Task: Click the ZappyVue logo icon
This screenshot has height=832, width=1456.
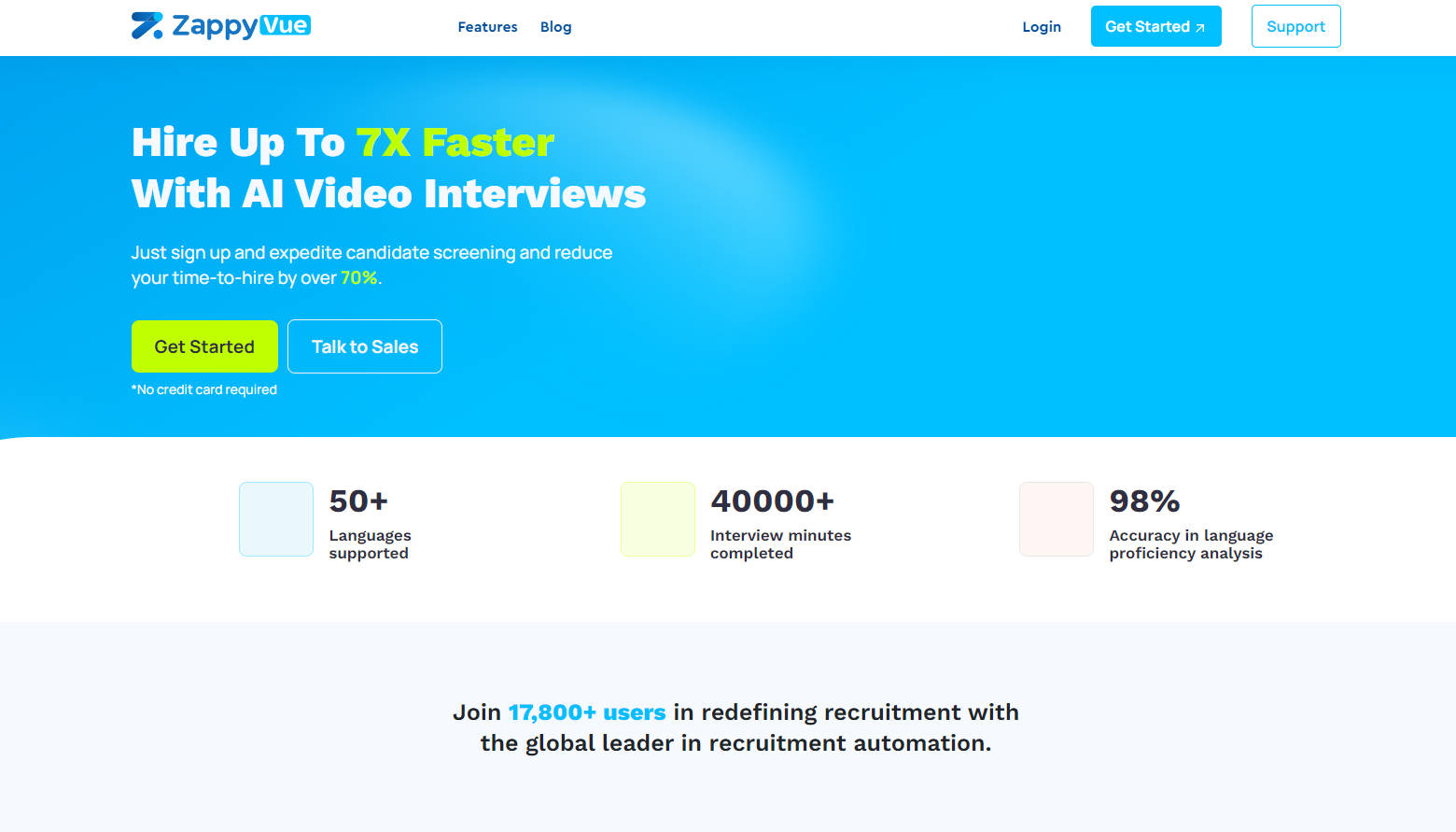Action: pyautogui.click(x=147, y=26)
